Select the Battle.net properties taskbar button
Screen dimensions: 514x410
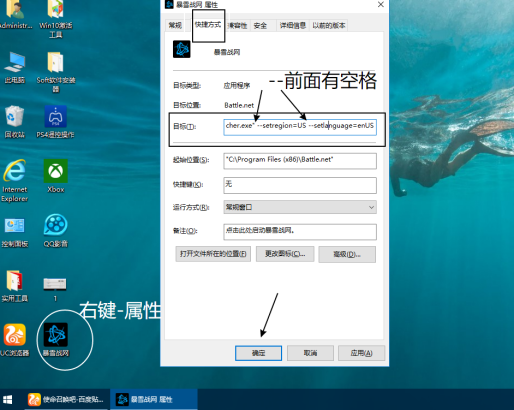pos(154,399)
